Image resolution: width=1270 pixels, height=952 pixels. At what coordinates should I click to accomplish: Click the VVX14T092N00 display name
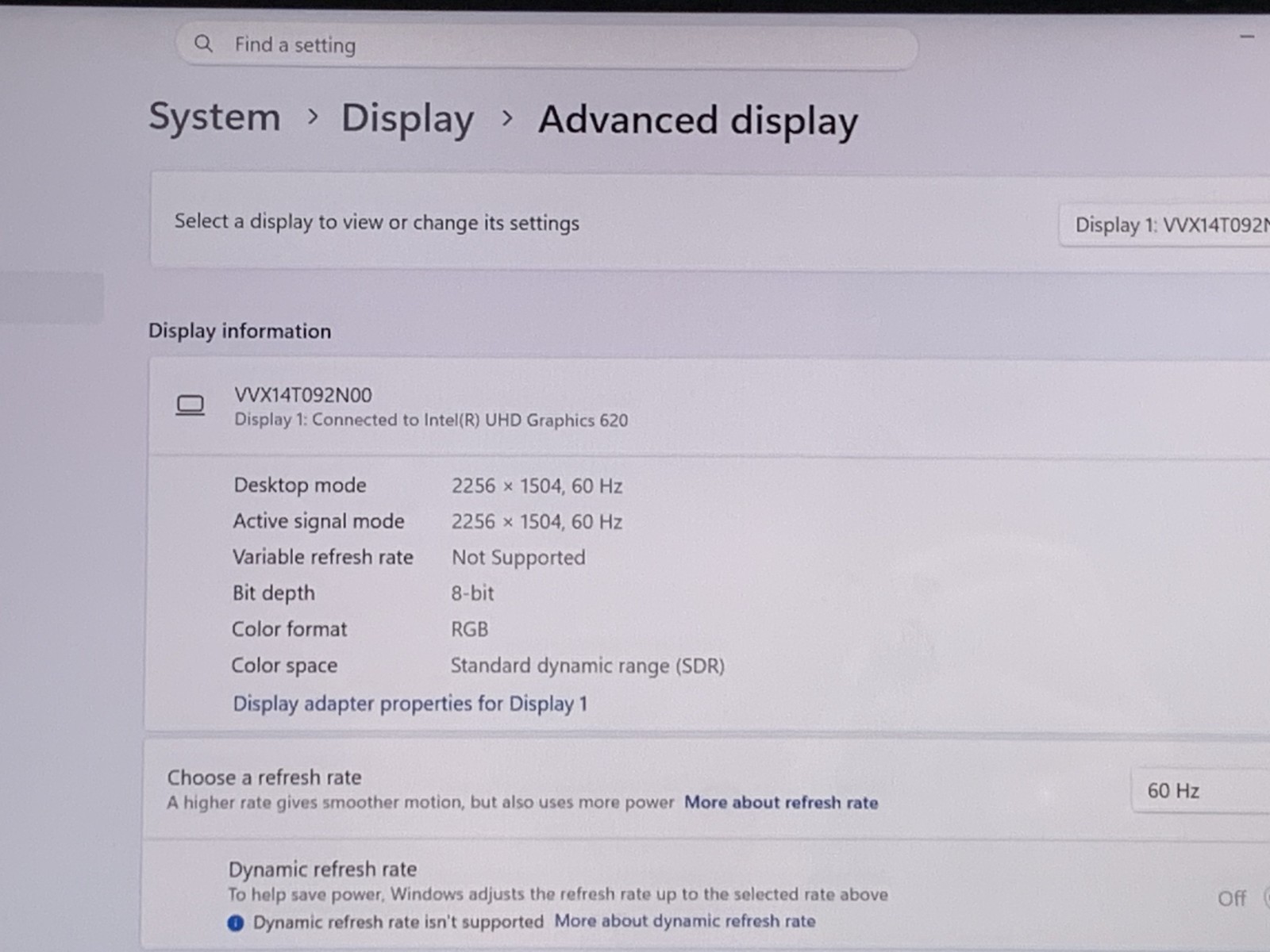[x=303, y=395]
